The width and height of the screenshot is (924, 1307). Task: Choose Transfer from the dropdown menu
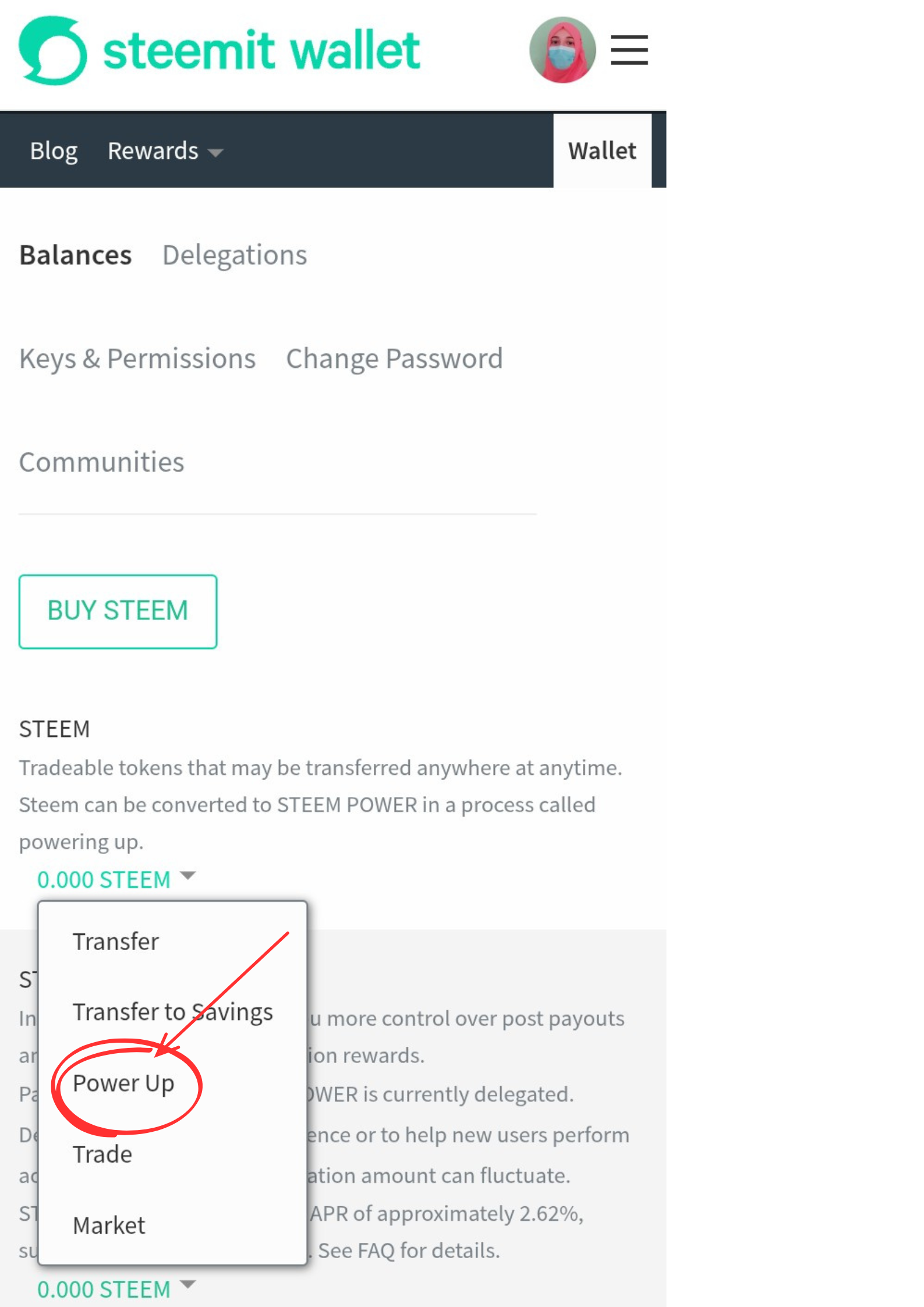click(x=115, y=941)
